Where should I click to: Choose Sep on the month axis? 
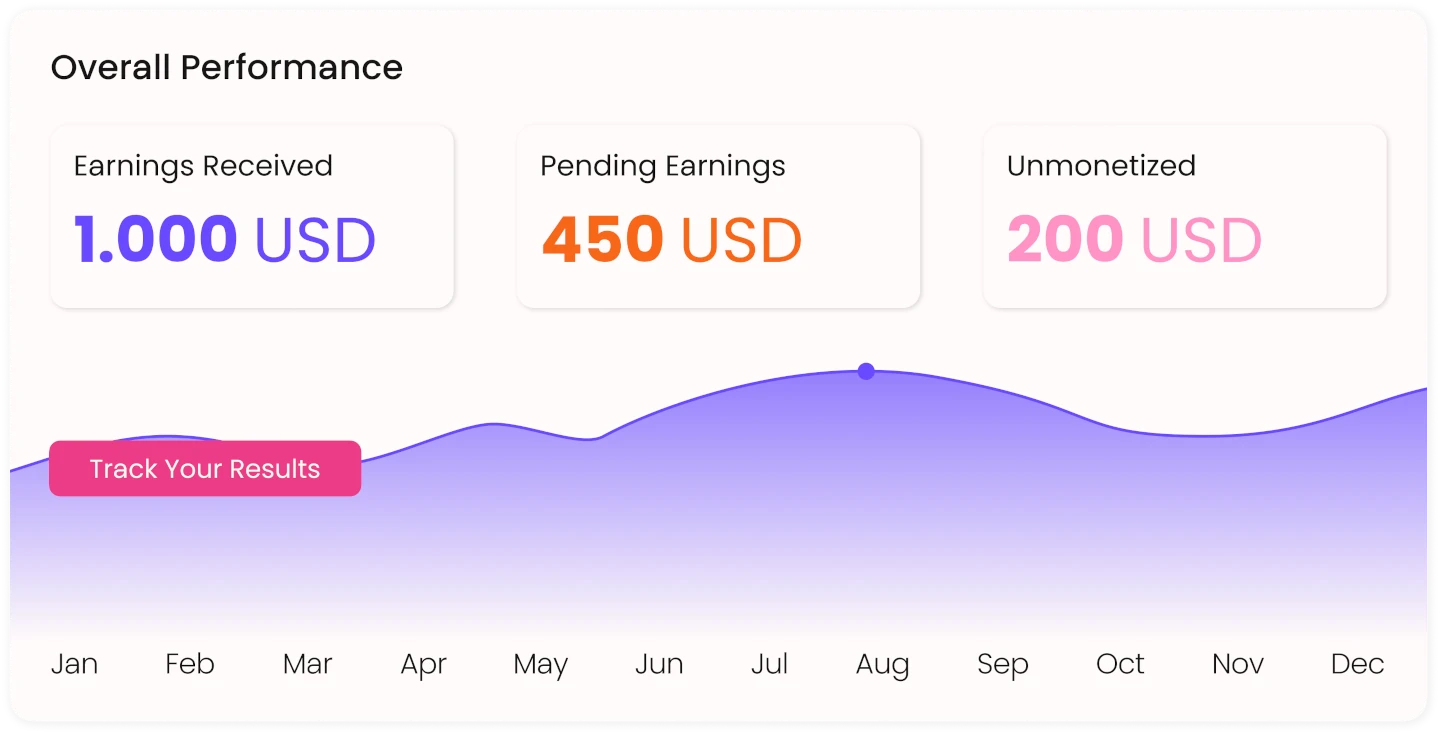[x=1003, y=665]
